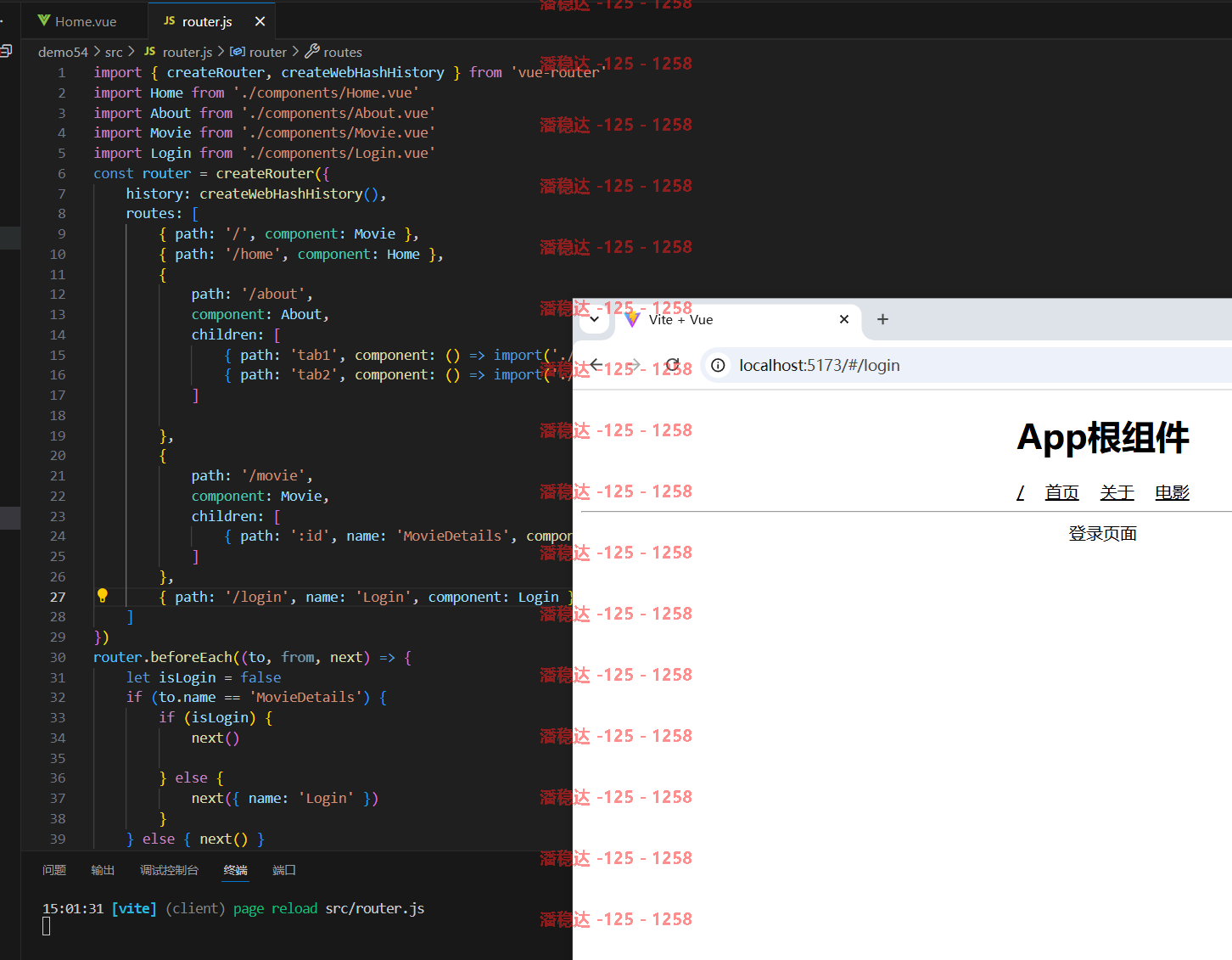Open the router symbol breadcrumb
The width and height of the screenshot is (1232, 960).
(267, 52)
